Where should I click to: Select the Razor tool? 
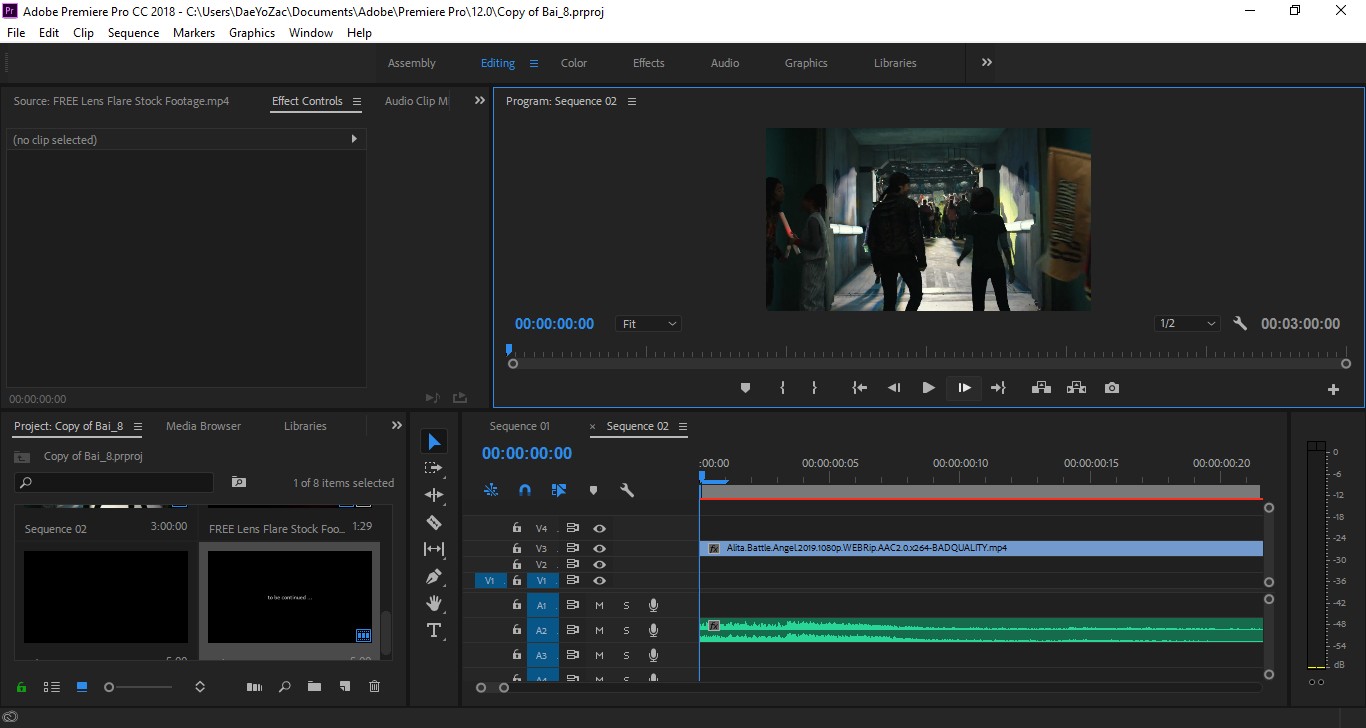434,522
